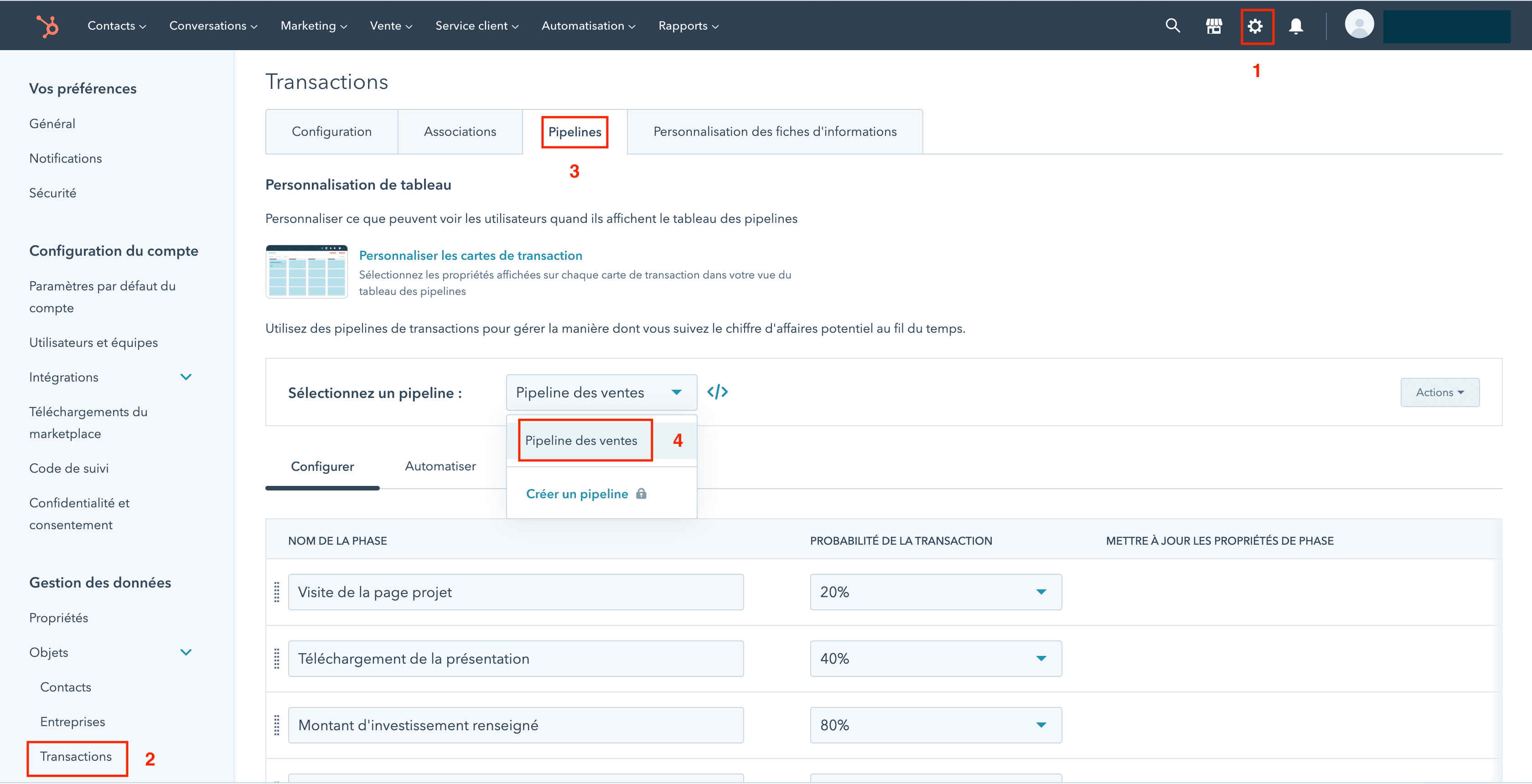This screenshot has height=784, width=1532.
Task: Click drag handle for Visite de la page projet
Action: (x=277, y=592)
